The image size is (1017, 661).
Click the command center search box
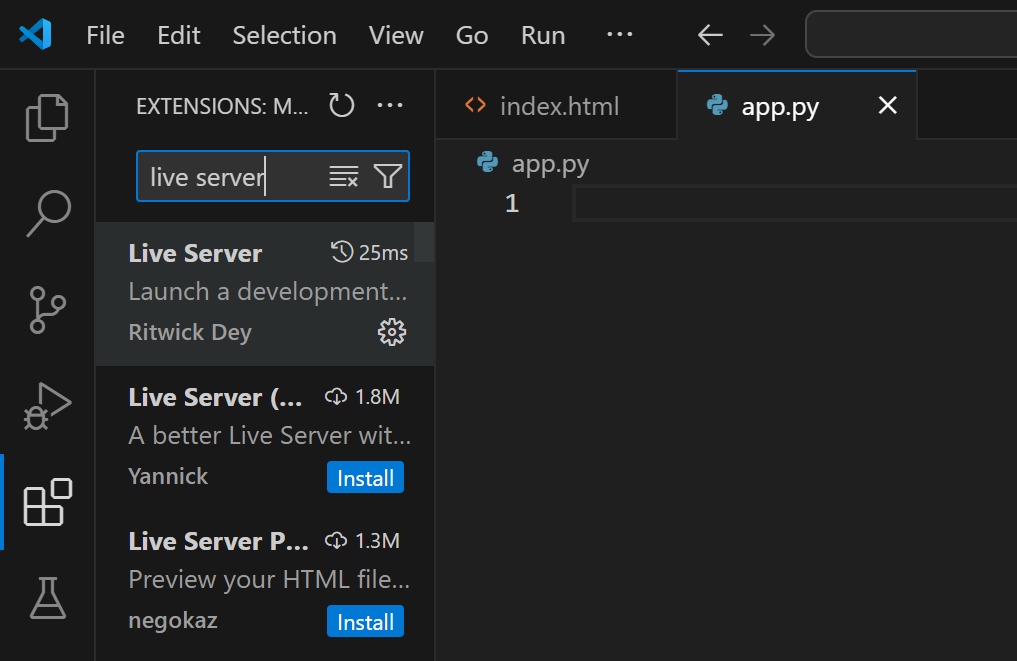(911, 34)
